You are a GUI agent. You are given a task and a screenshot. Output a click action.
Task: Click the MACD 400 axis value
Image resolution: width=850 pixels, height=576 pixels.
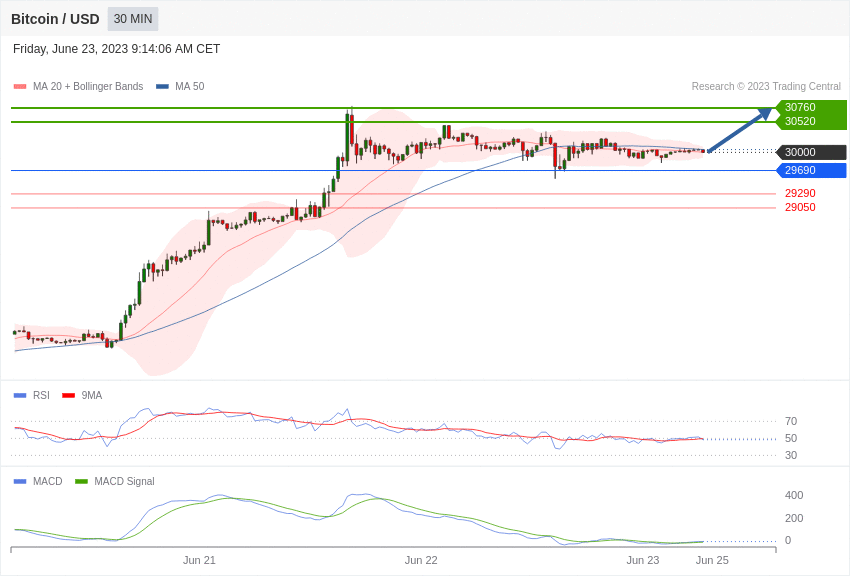[794, 495]
